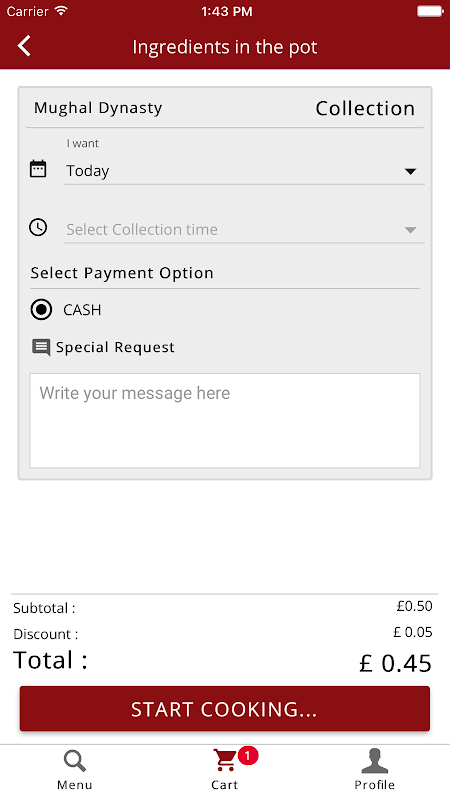Image resolution: width=450 pixels, height=800 pixels.
Task: Tap the CASH payment label
Action: [x=82, y=310]
